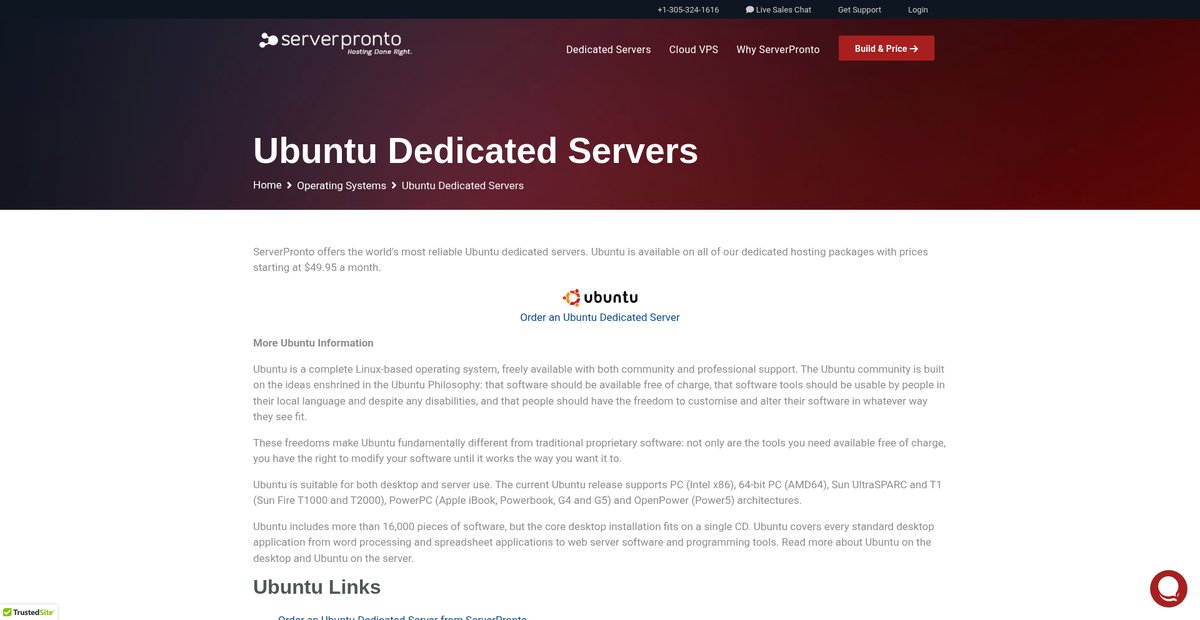Viewport: 1200px width, 620px height.
Task: Go to the Login page
Action: click(x=918, y=10)
